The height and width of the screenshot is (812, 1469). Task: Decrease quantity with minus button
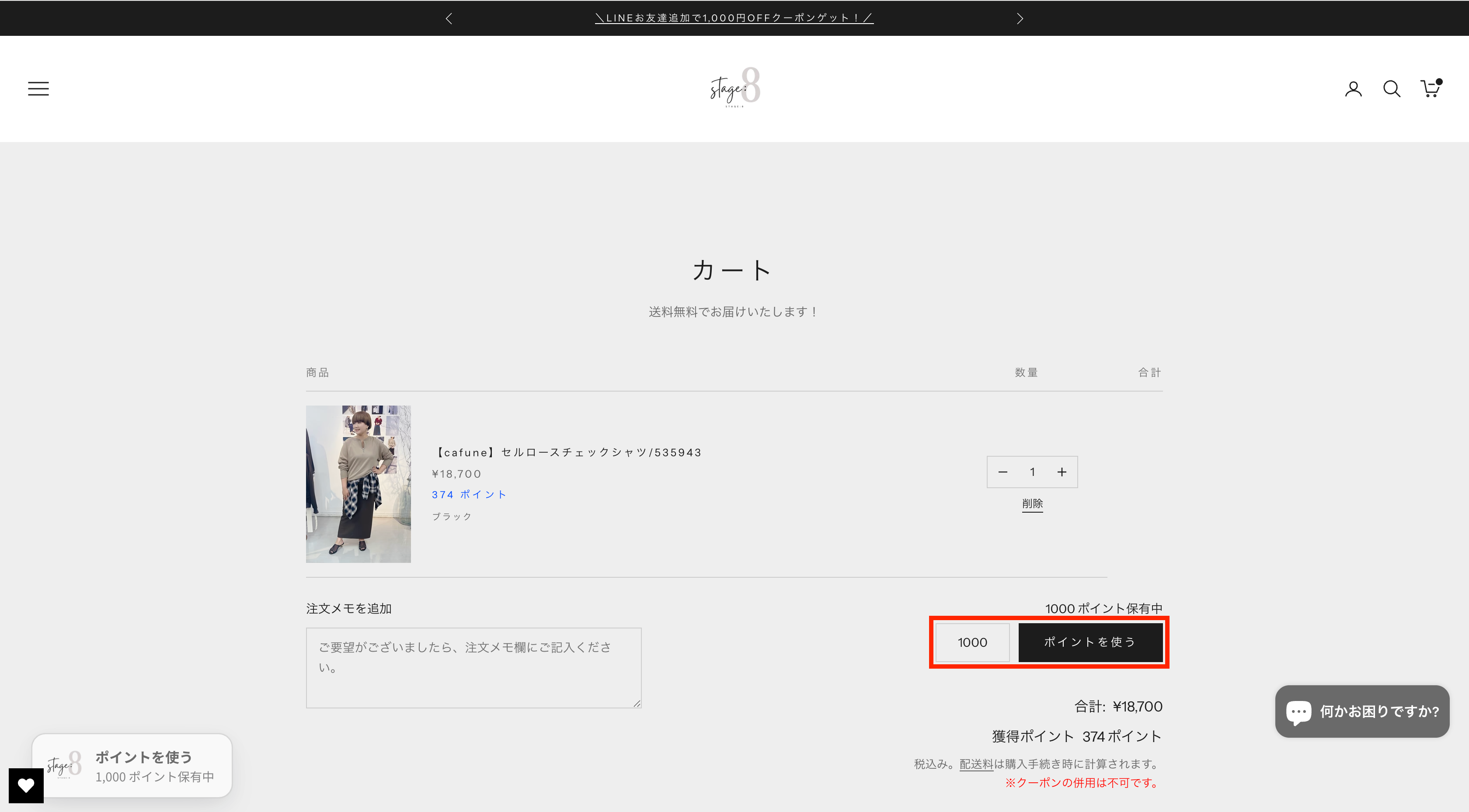tap(1003, 472)
